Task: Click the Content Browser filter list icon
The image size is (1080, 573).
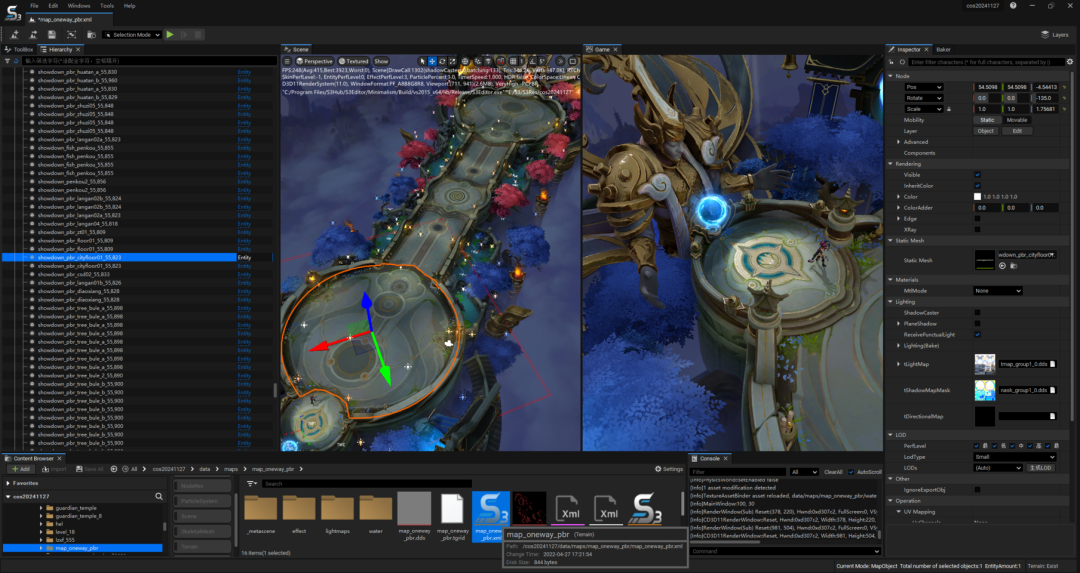Action: (251, 484)
